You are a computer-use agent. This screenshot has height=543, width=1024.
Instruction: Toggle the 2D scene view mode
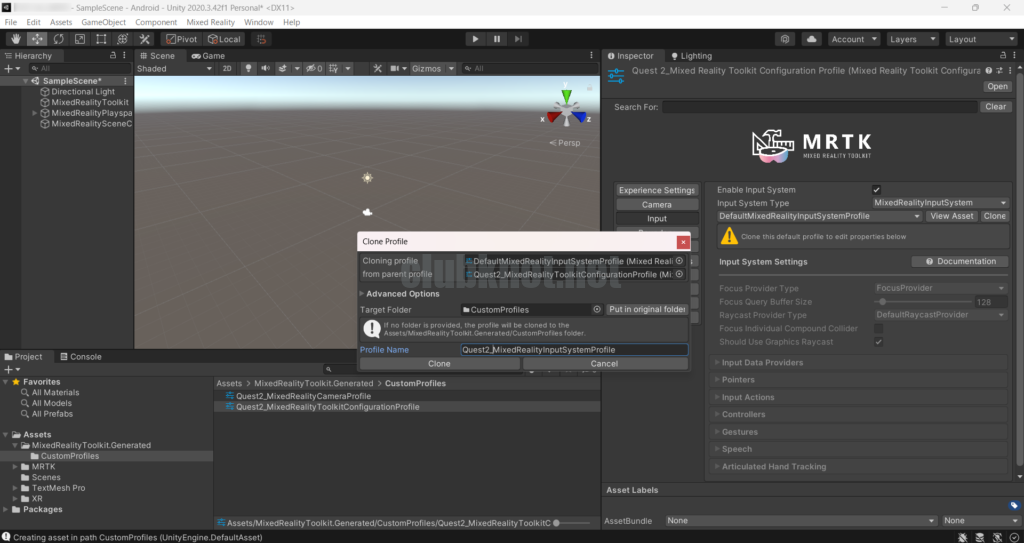[227, 69]
